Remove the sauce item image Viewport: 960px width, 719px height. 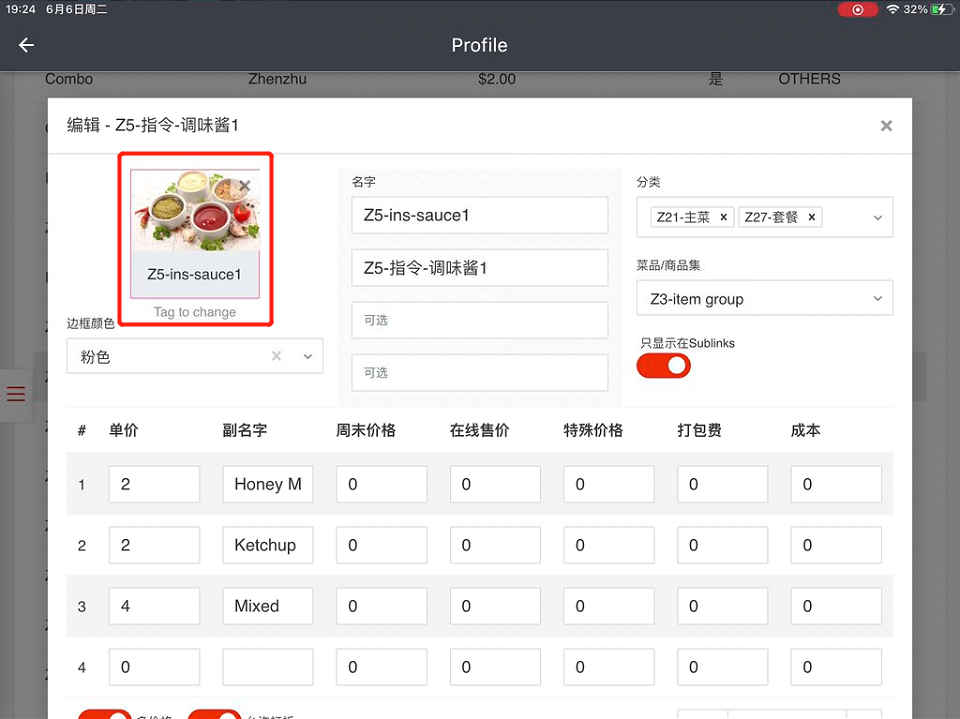point(245,185)
